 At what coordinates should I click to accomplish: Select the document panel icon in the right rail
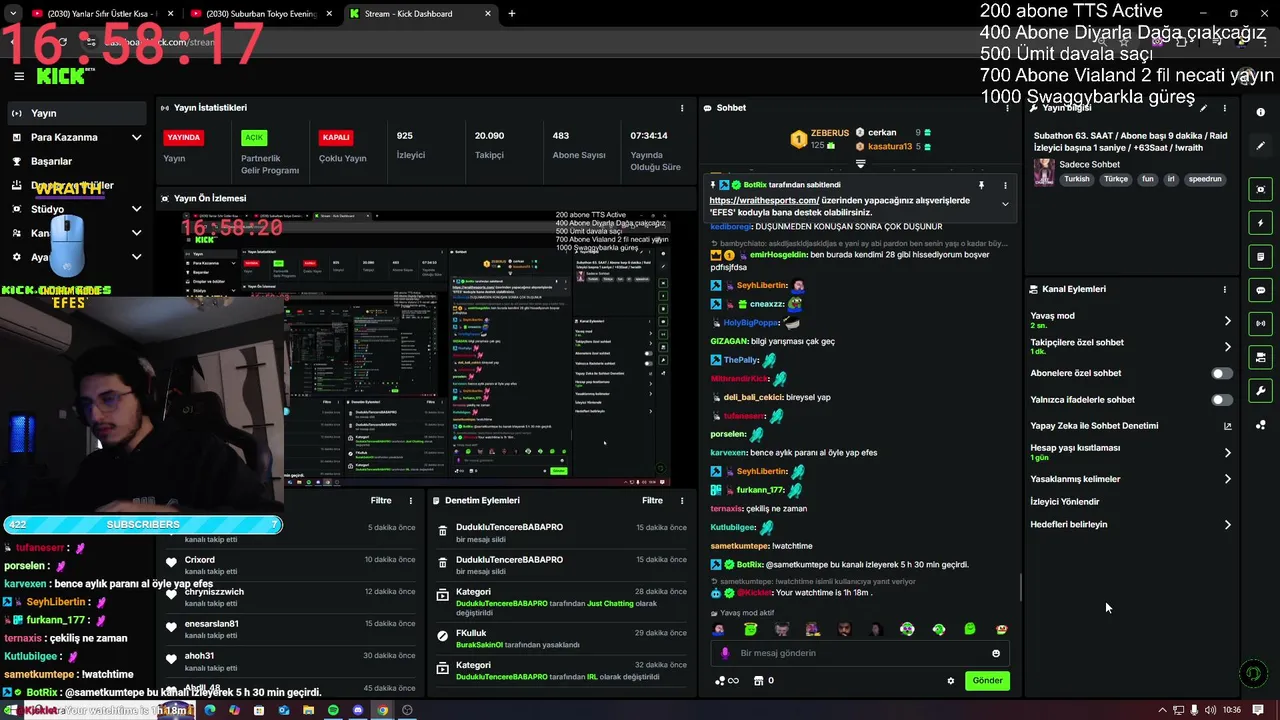[1260, 257]
